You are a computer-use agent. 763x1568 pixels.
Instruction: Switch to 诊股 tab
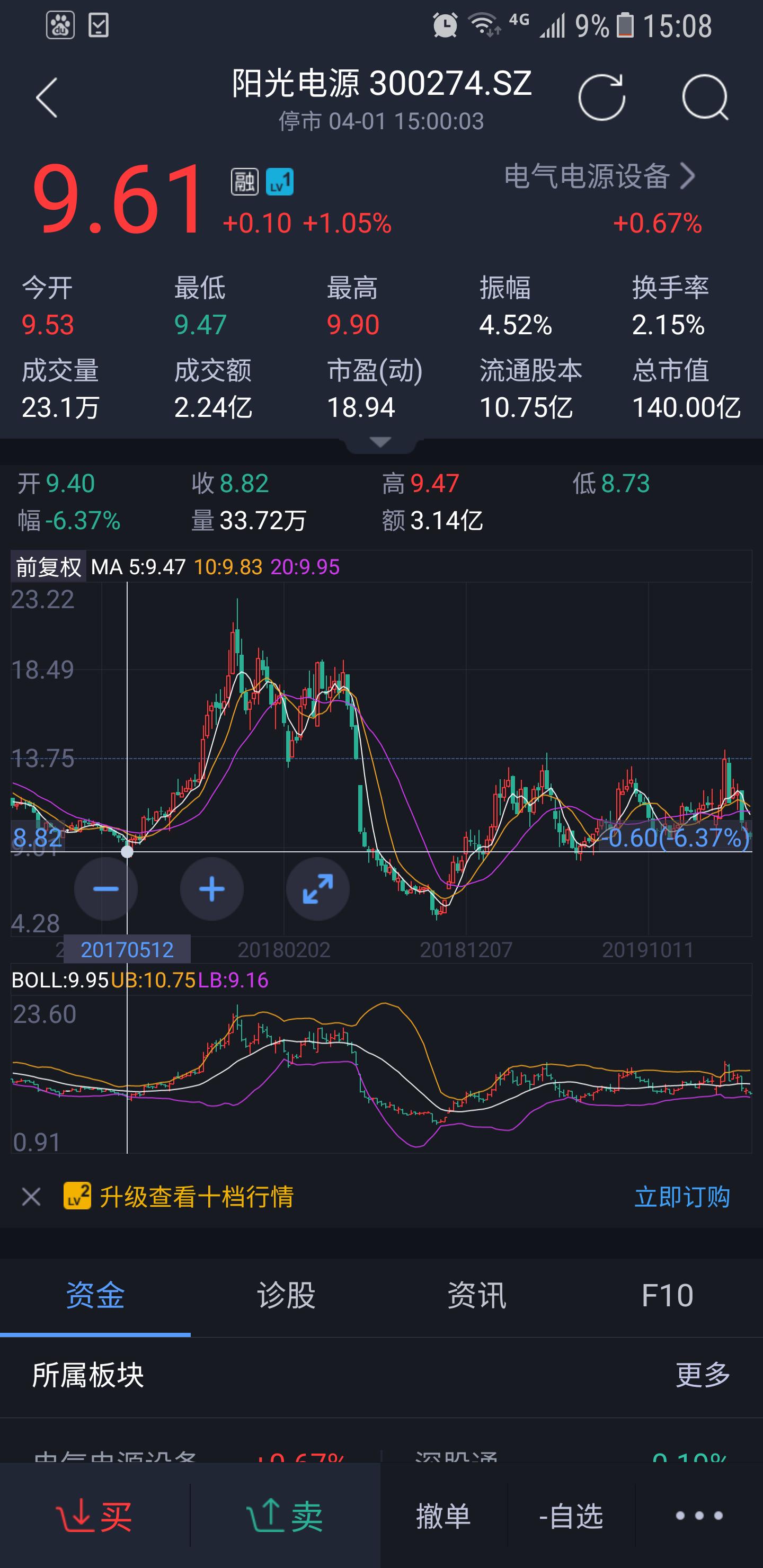click(286, 1295)
